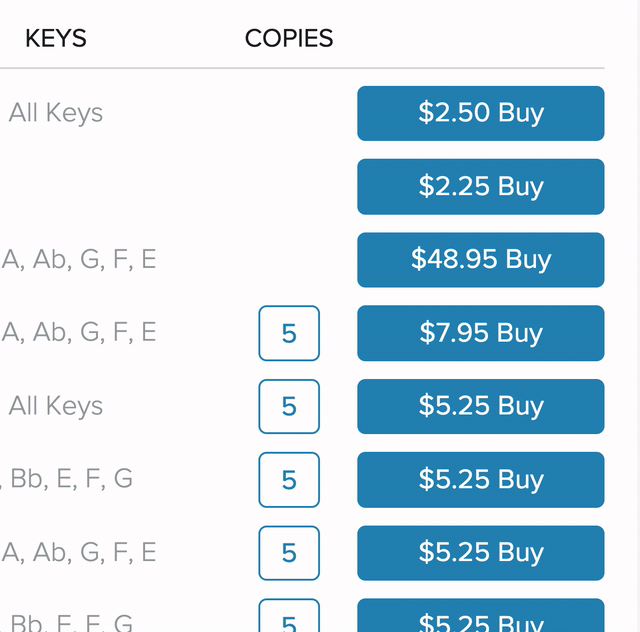Select the keys text in the $48.95 row
The width and height of the screenshot is (640, 632).
pos(79,260)
